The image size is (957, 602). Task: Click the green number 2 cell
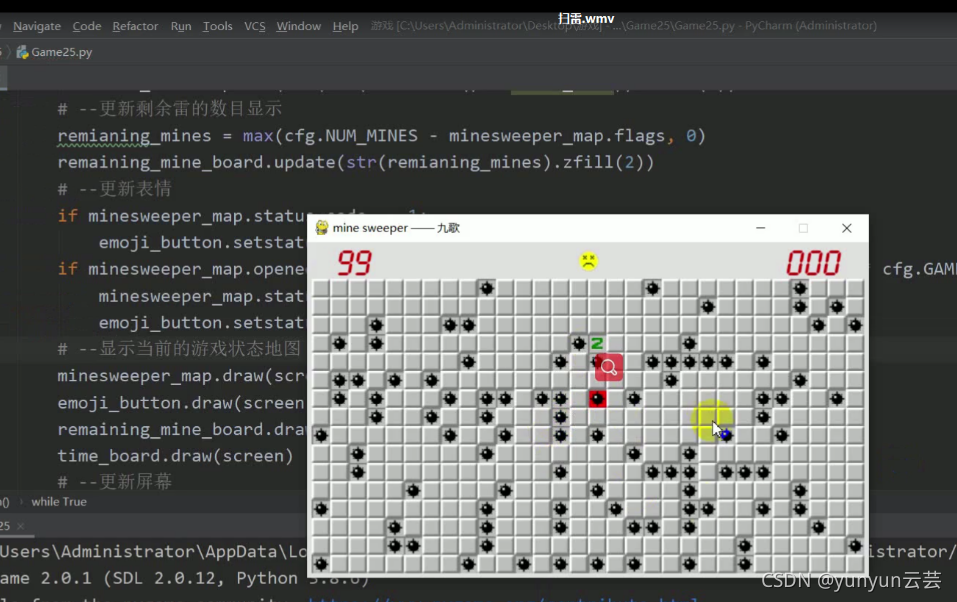point(597,344)
